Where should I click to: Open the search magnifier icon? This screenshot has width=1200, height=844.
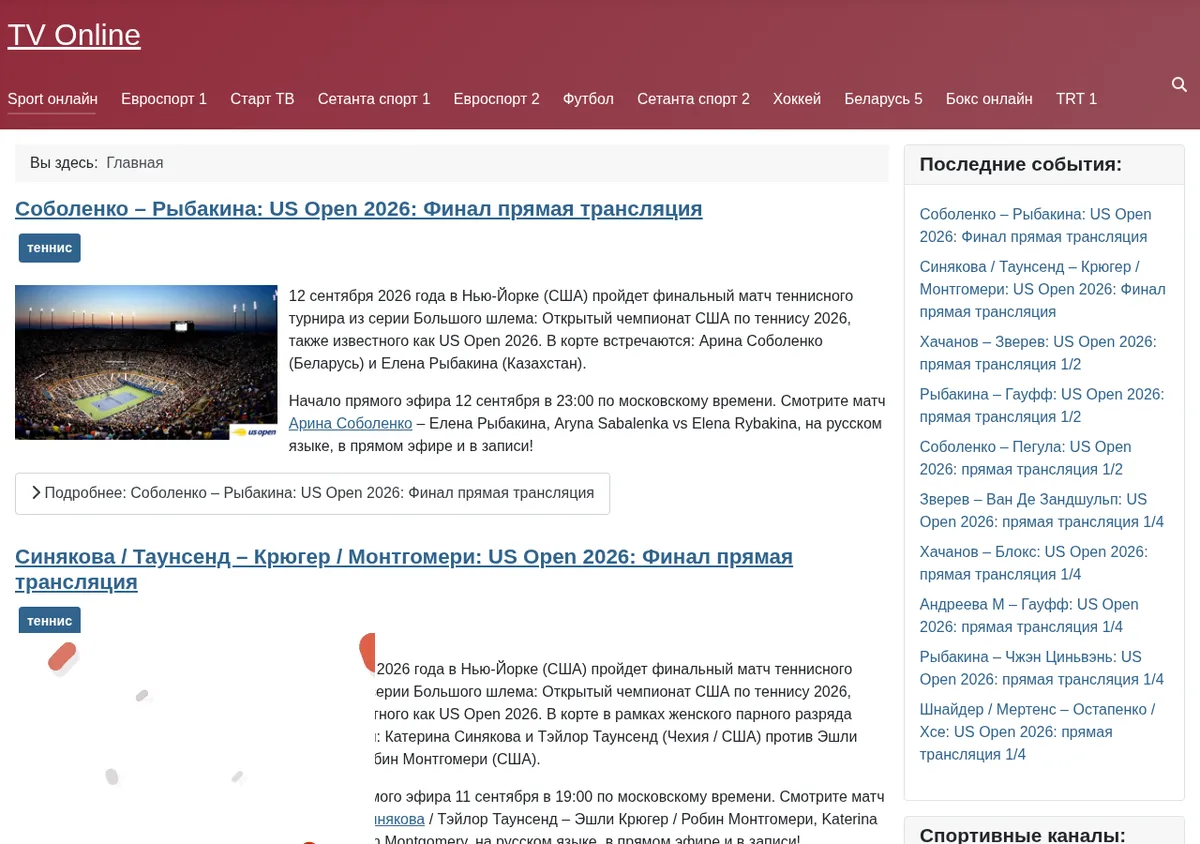click(x=1179, y=85)
